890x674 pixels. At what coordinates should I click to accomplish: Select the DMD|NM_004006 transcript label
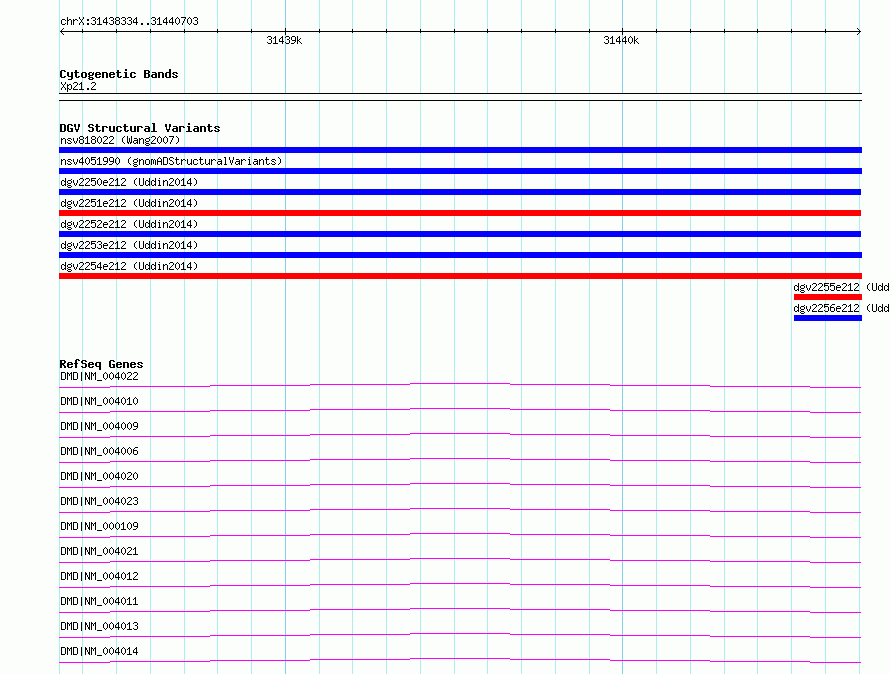[99, 451]
